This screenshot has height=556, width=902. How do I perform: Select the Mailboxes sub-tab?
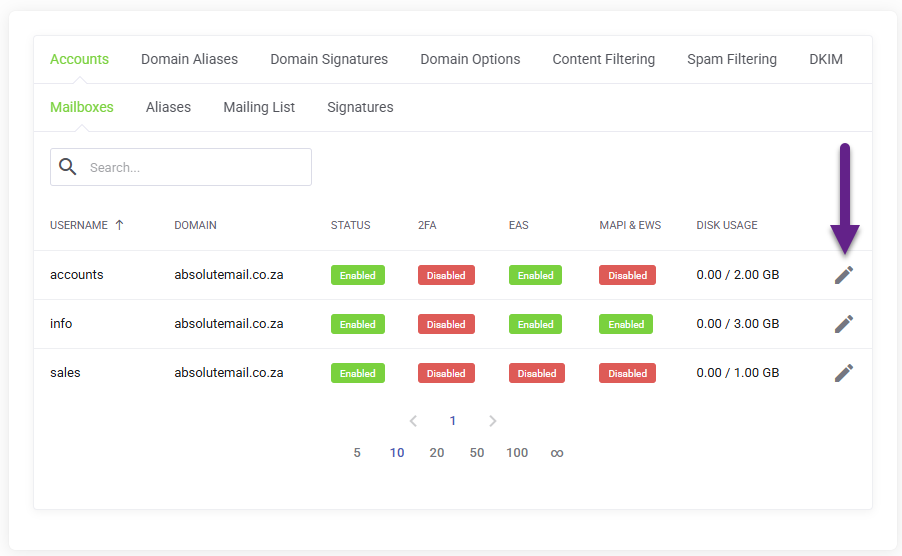pyautogui.click(x=82, y=107)
